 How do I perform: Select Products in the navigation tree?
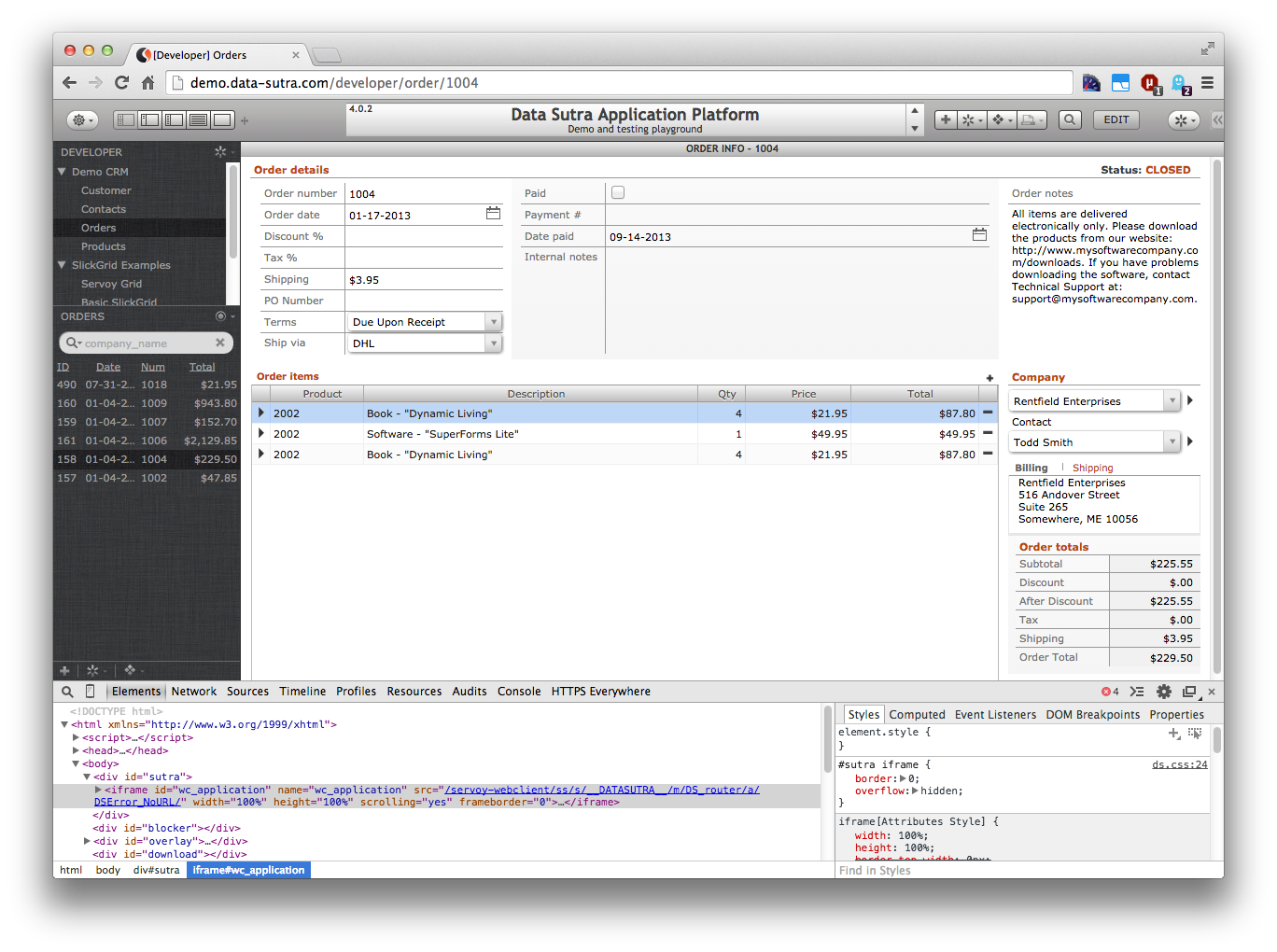coord(104,246)
